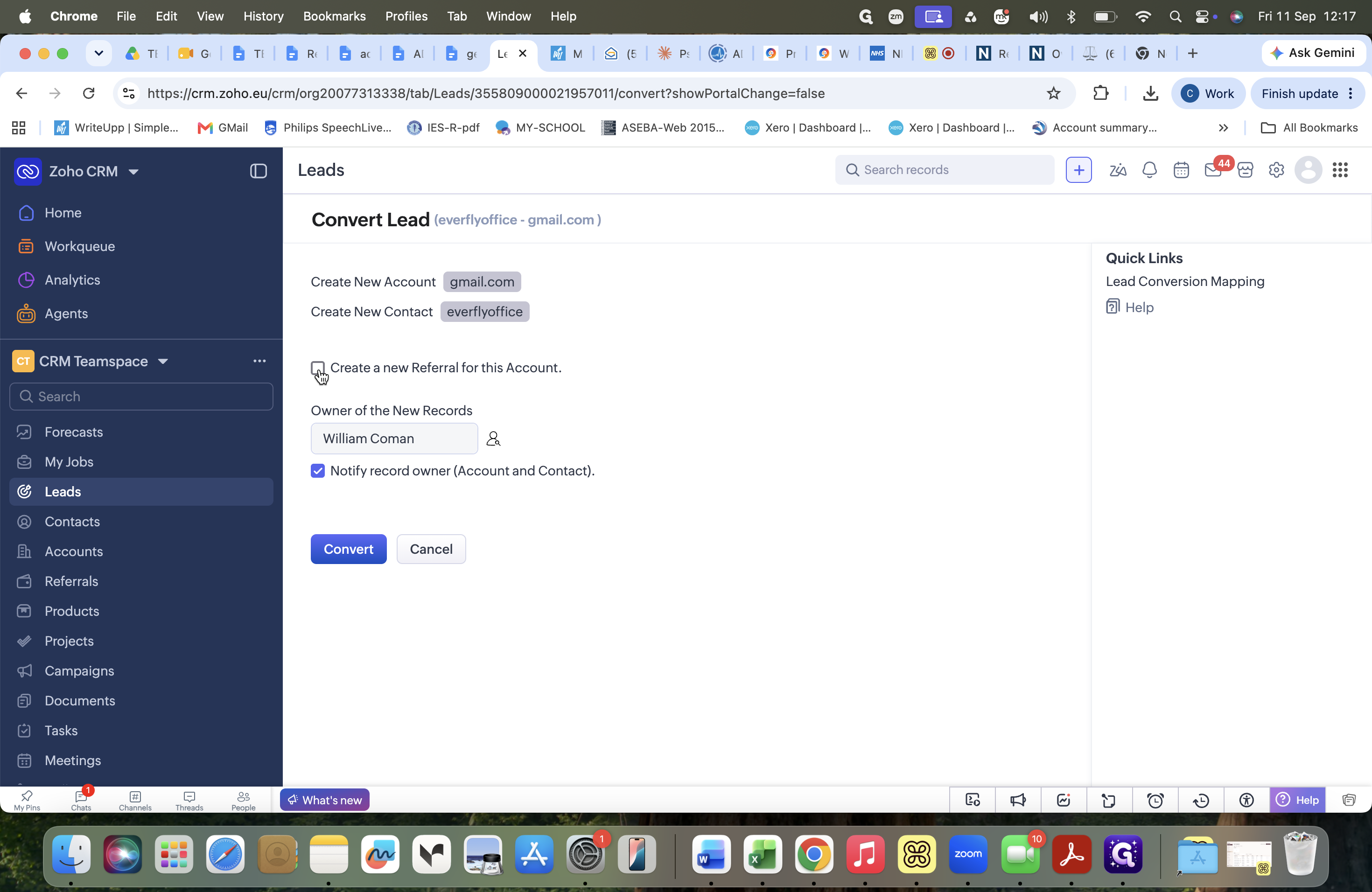Expand the CRM Teamspace dropdown arrow

point(163,361)
